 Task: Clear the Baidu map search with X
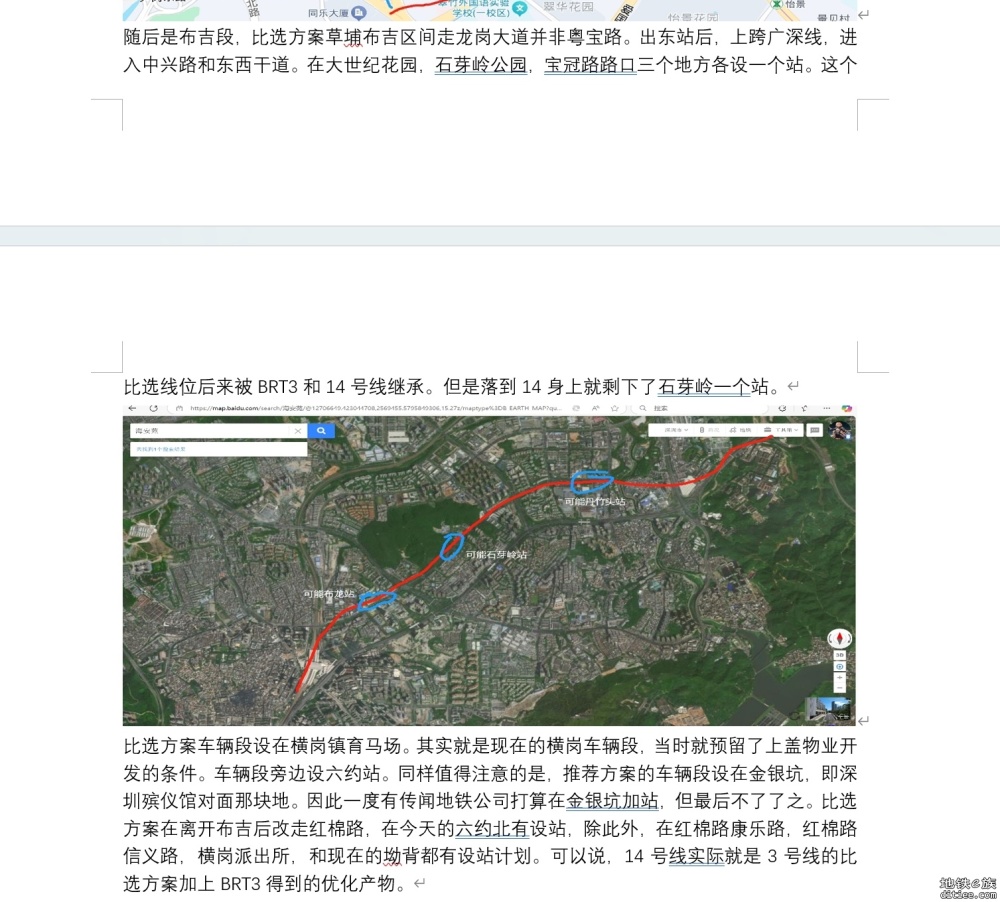point(297,431)
